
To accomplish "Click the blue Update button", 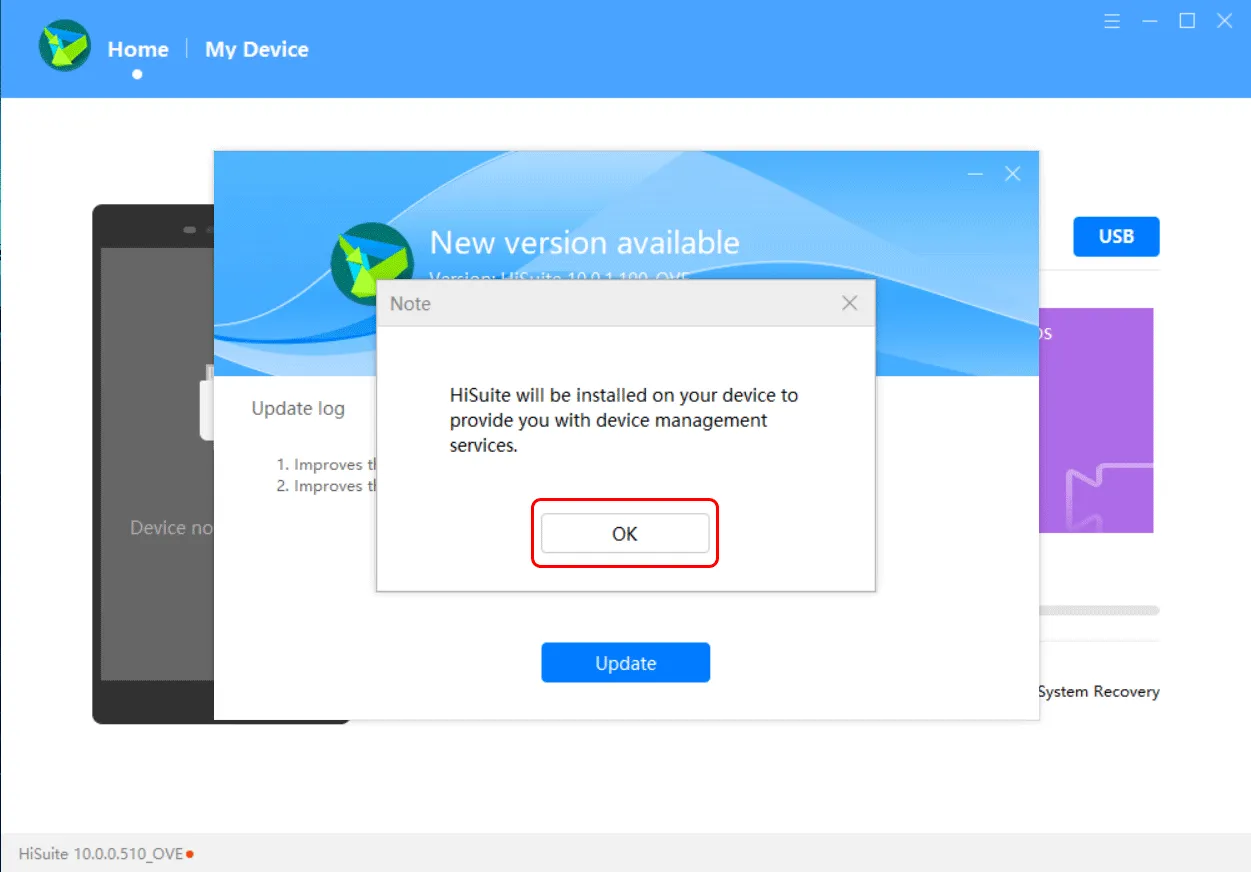I will click(x=625, y=663).
